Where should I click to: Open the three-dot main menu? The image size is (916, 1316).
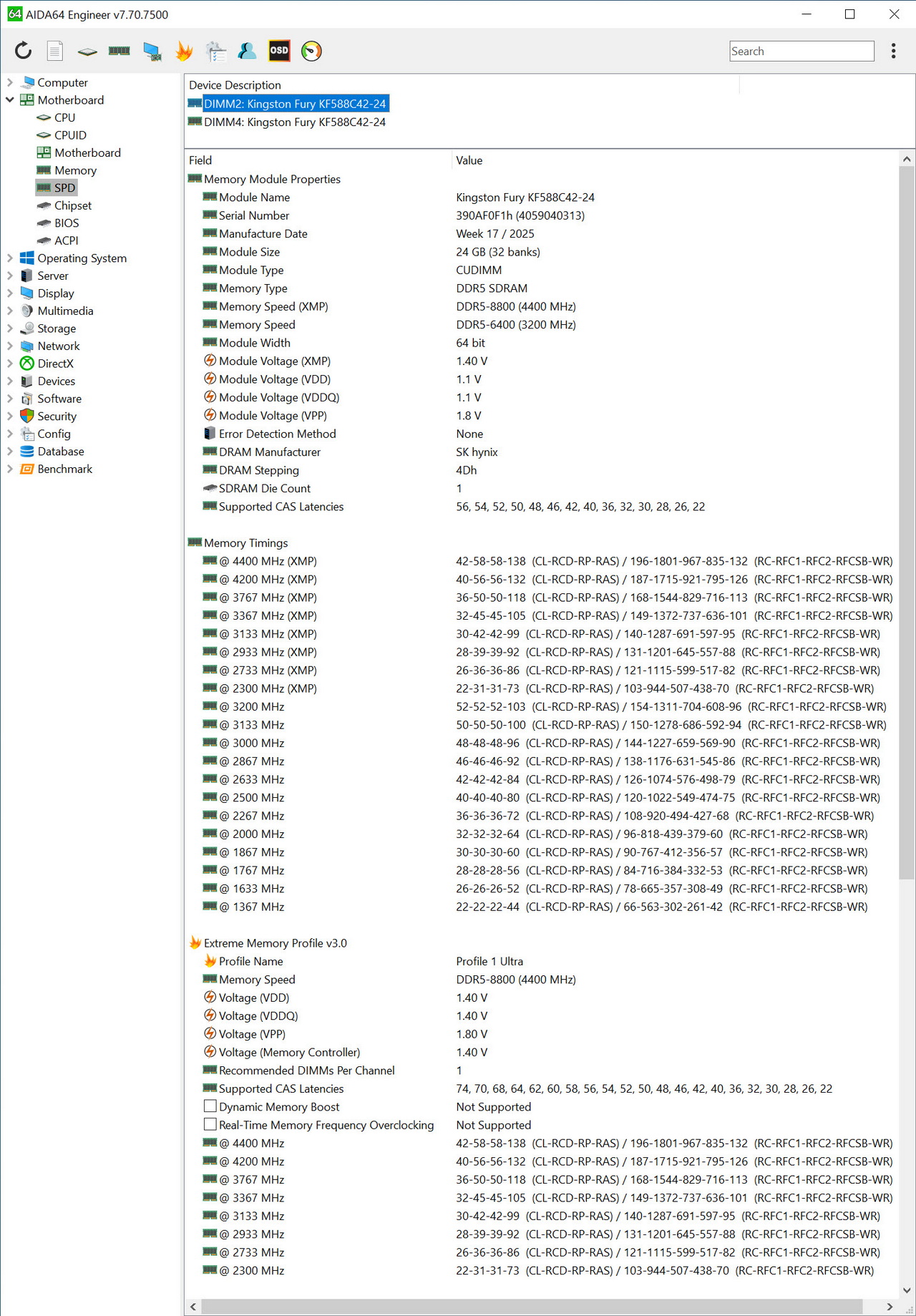[x=893, y=51]
